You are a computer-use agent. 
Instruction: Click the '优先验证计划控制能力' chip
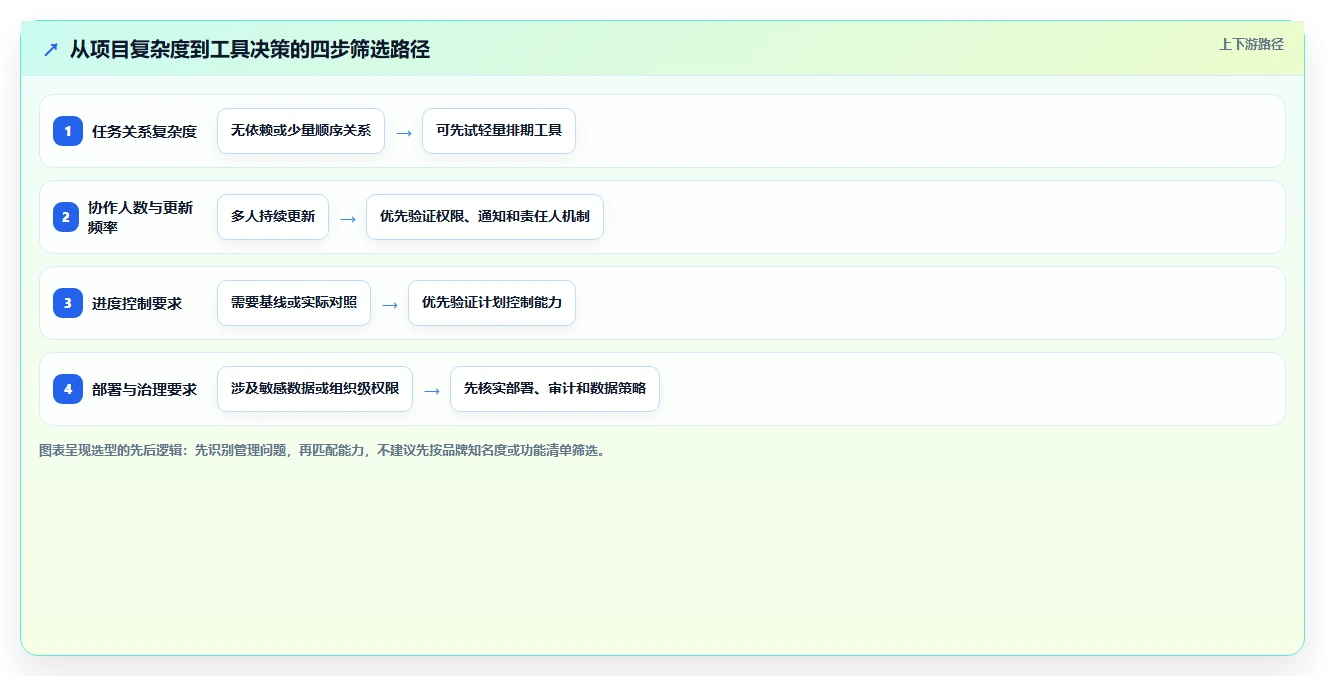click(492, 303)
